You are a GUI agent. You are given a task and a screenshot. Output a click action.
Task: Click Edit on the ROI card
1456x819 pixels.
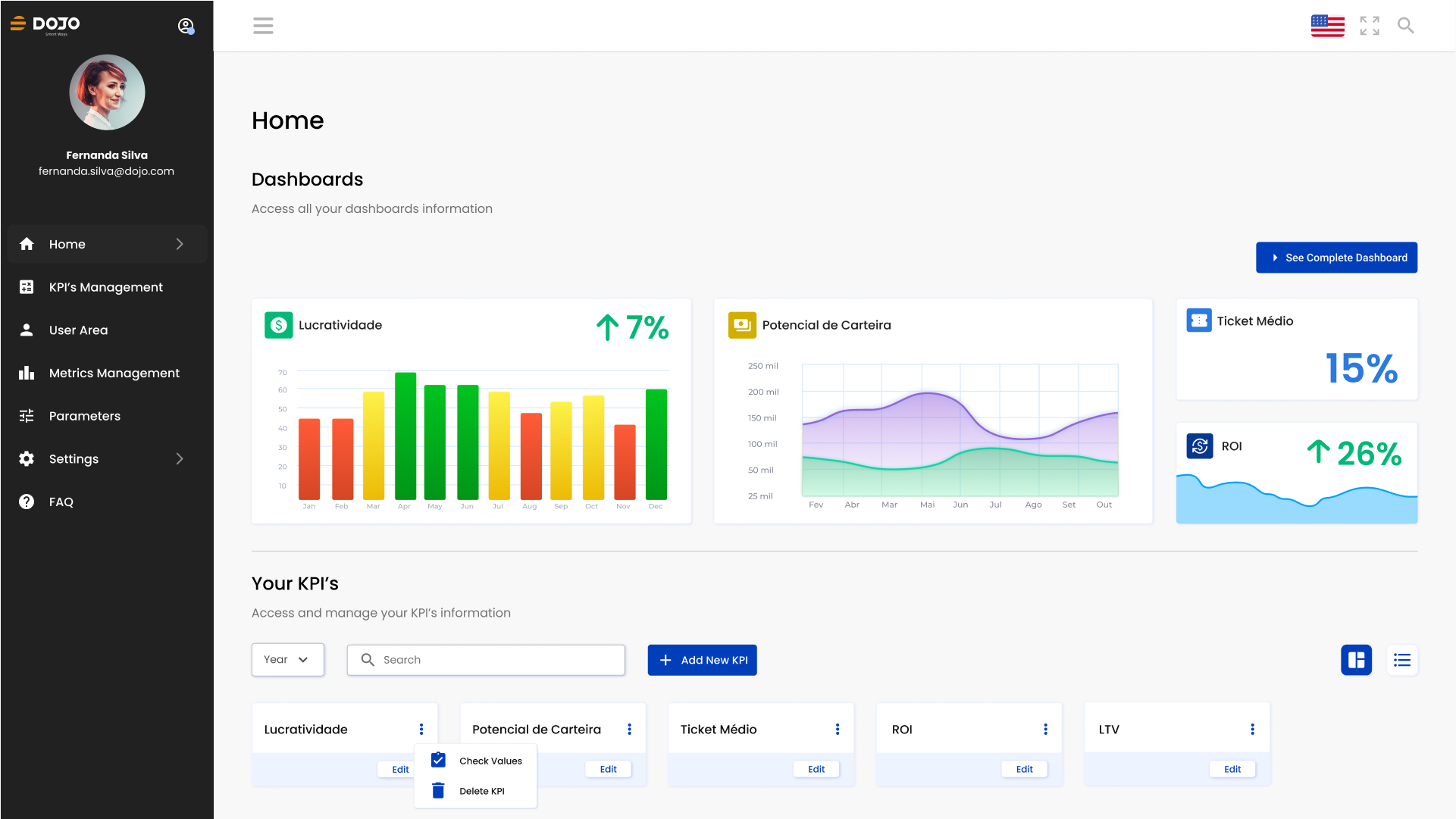[1024, 769]
